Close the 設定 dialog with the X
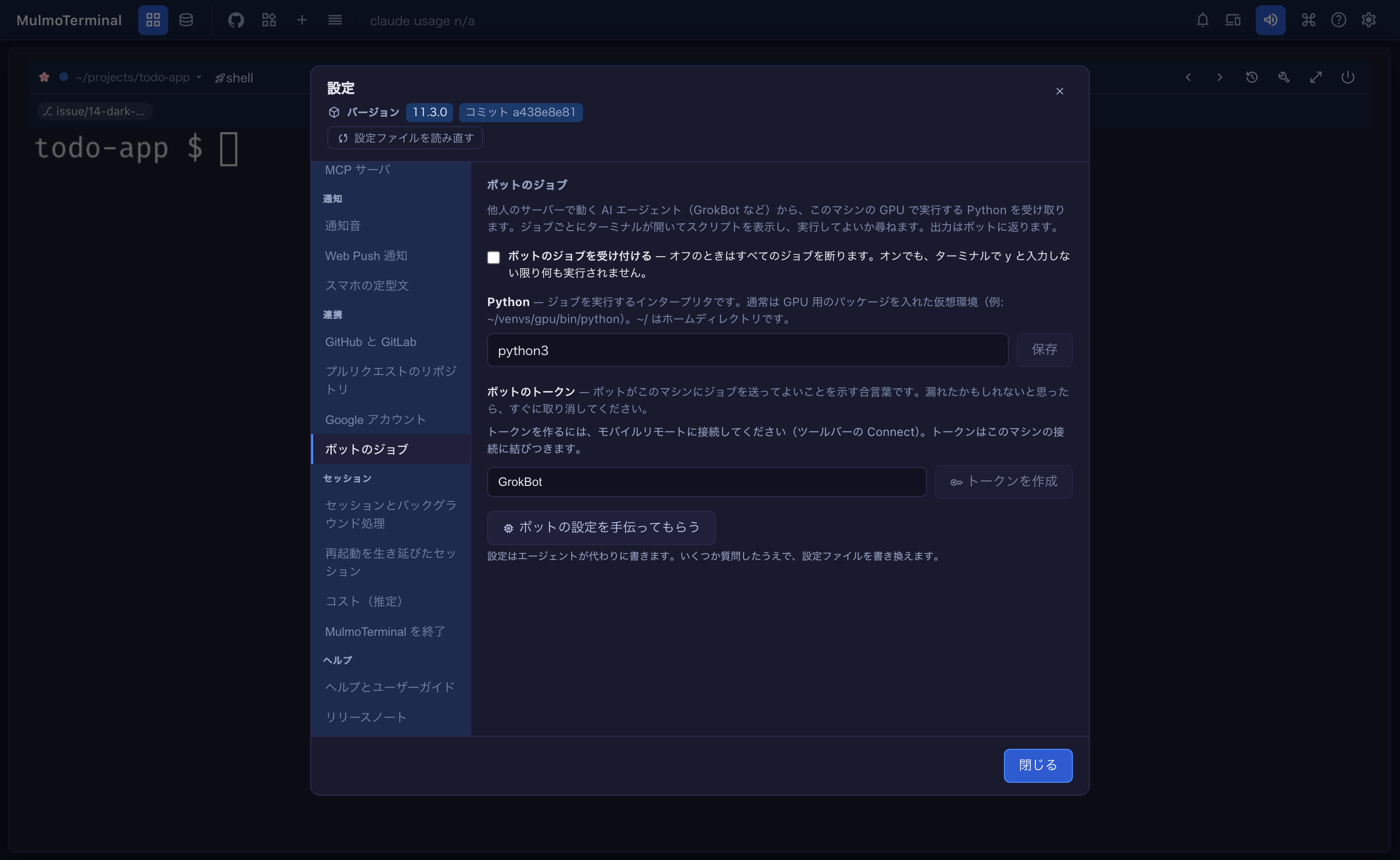The width and height of the screenshot is (1400, 860). 1060,91
